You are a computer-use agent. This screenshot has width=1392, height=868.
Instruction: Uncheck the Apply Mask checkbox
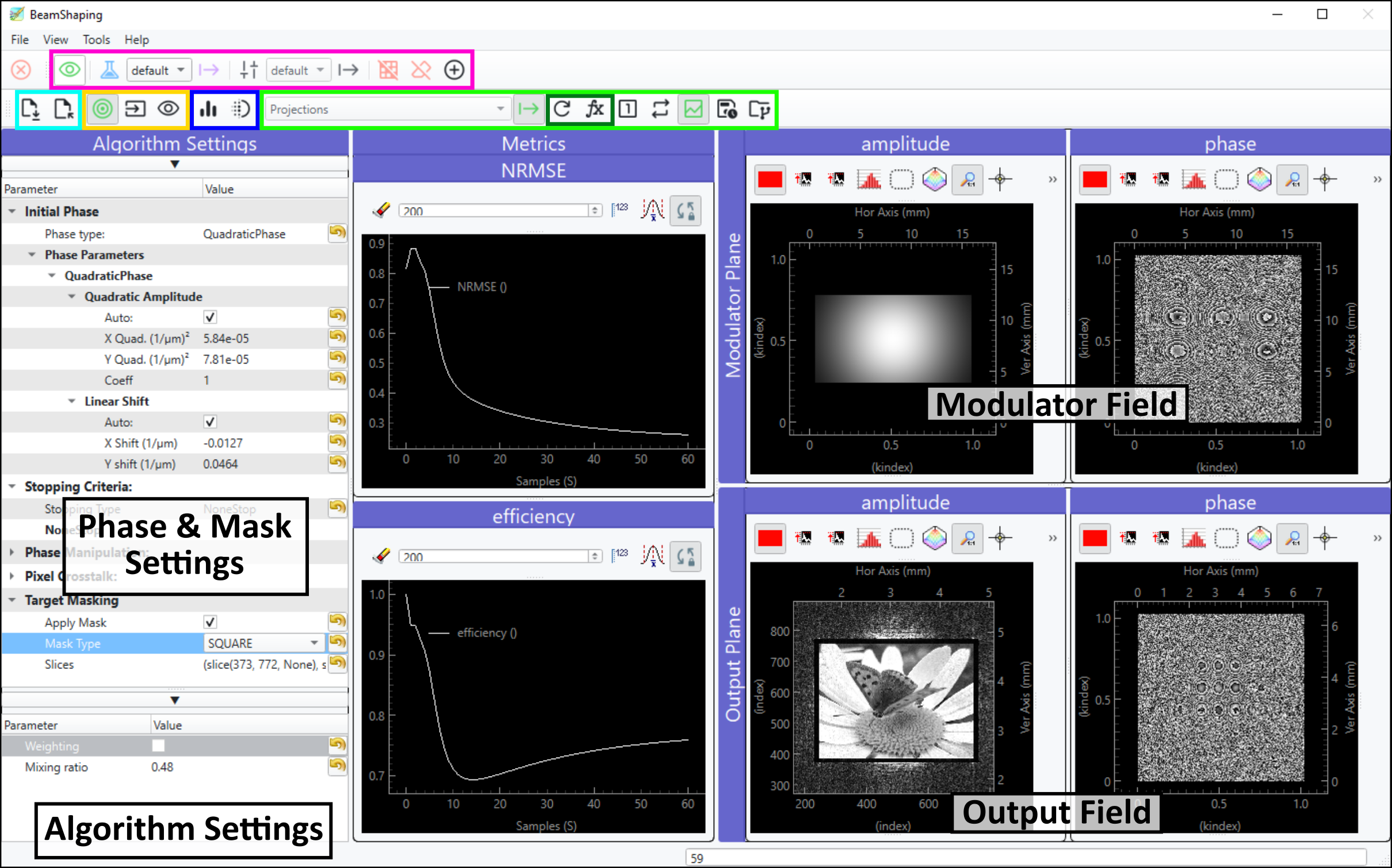pos(210,622)
